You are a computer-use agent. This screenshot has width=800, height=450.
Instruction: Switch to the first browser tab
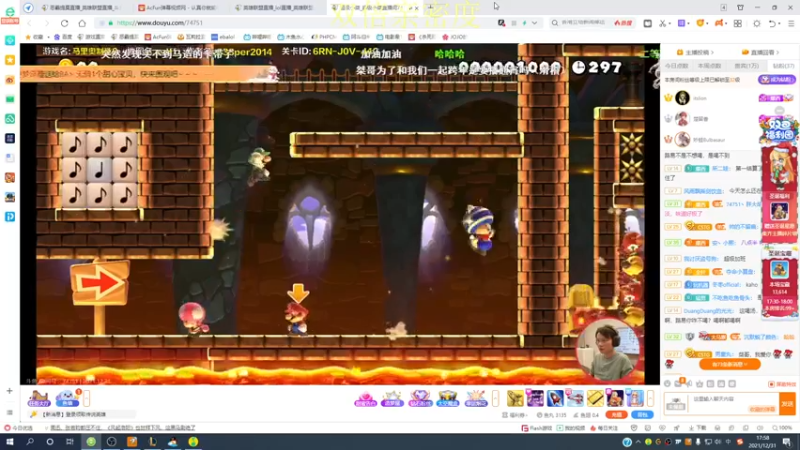point(81,8)
